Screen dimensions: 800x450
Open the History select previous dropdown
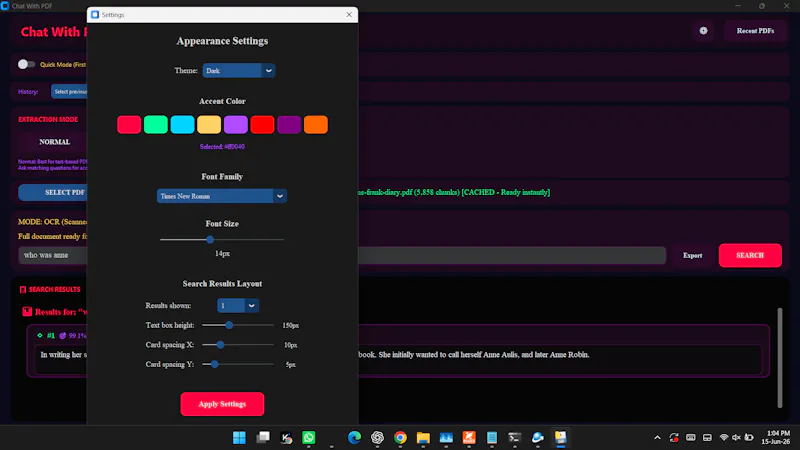[69, 92]
